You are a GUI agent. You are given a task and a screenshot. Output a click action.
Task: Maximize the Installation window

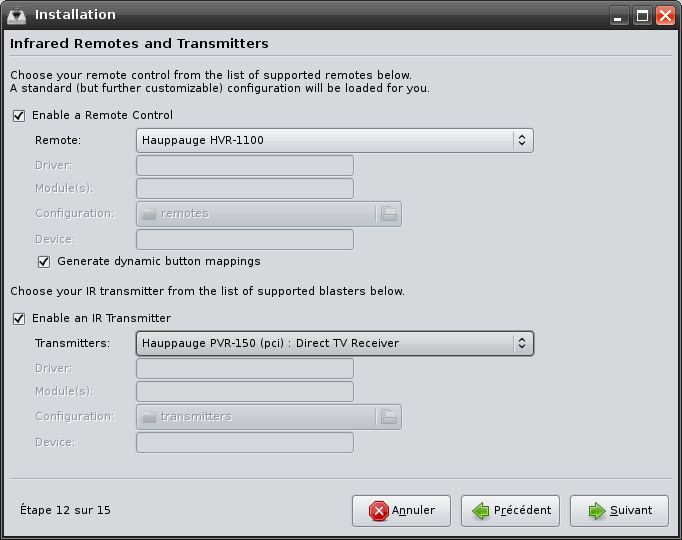click(x=642, y=16)
